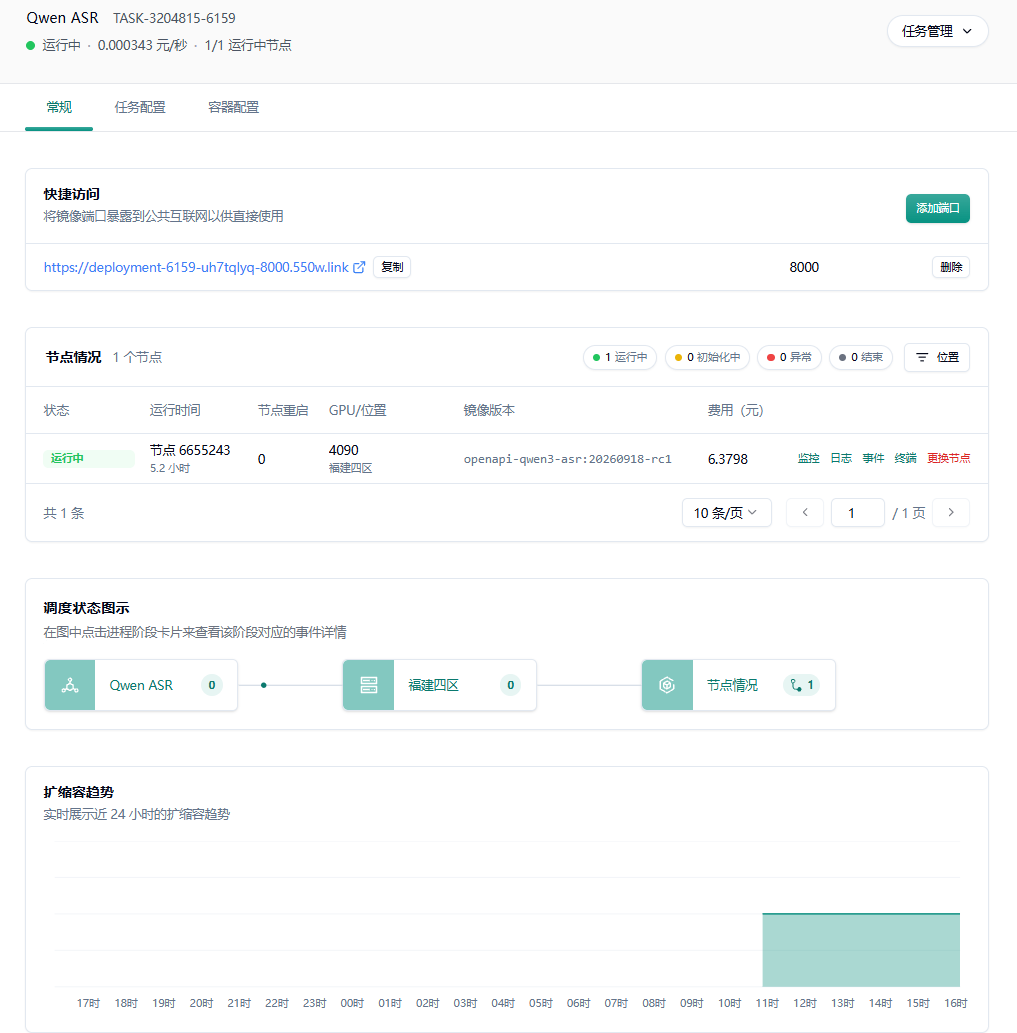Click the filter icon on 位置 button

pos(922,357)
